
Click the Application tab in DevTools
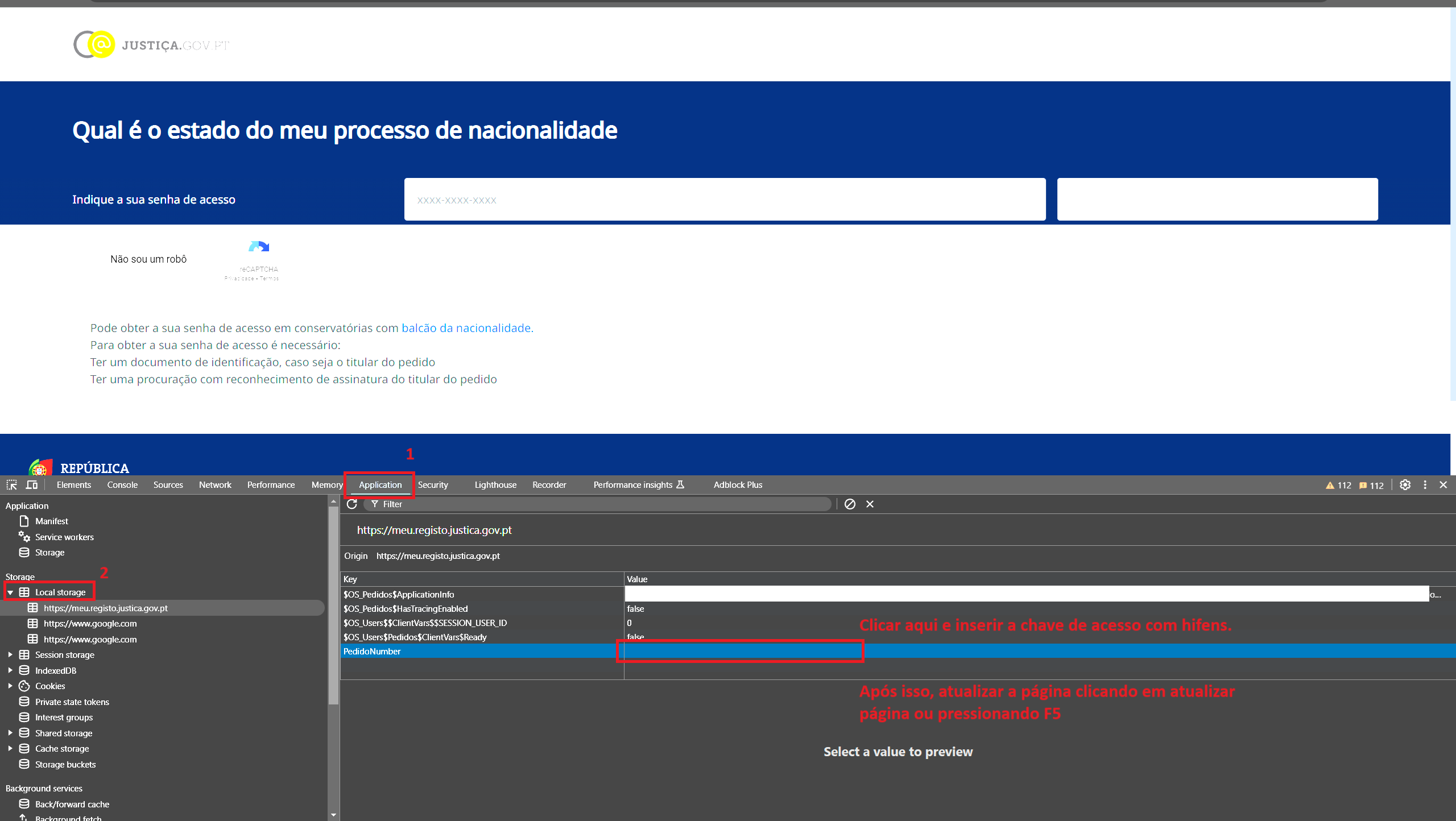[x=380, y=485]
